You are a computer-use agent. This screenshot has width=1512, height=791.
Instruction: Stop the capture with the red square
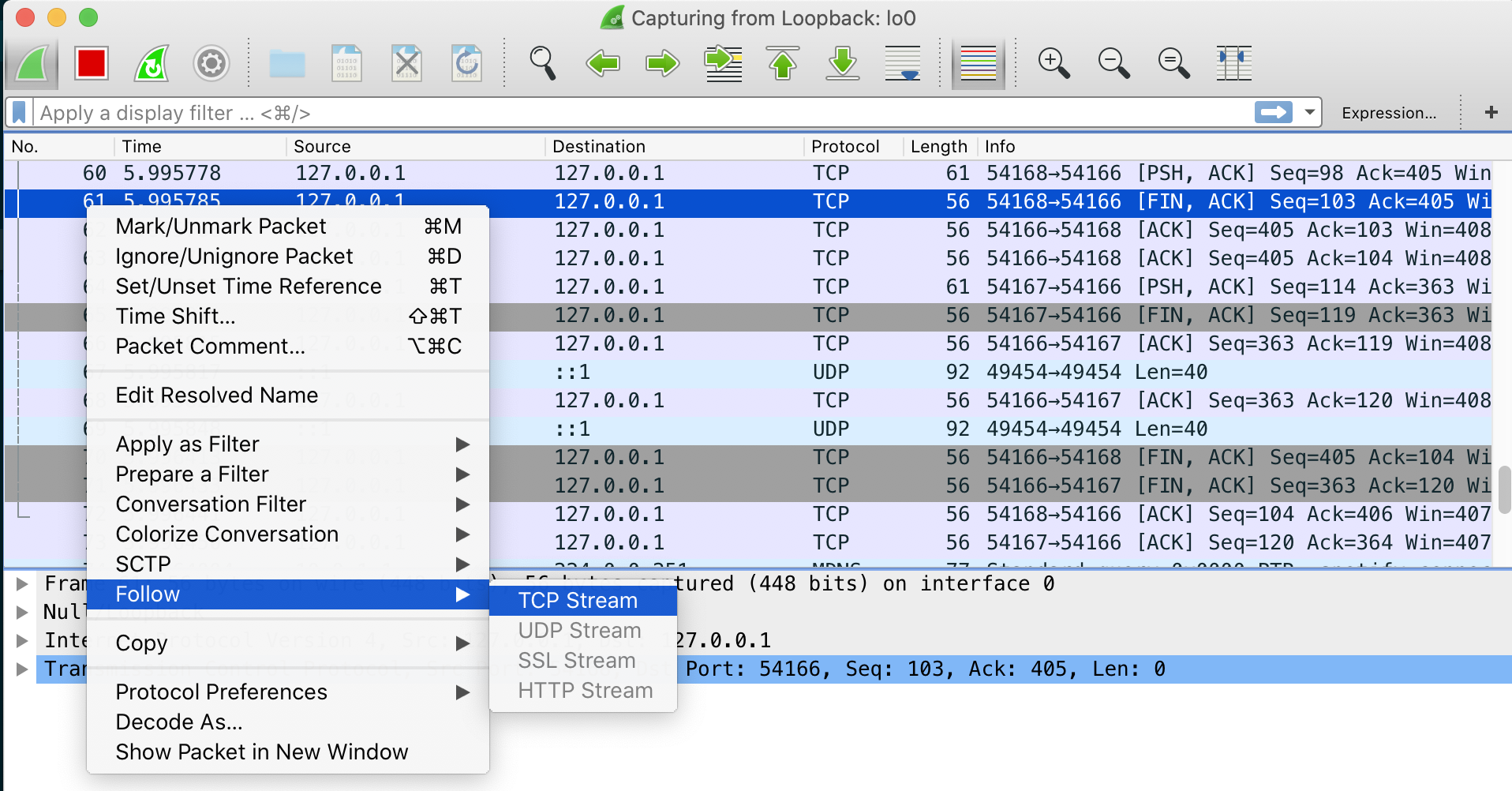point(92,63)
